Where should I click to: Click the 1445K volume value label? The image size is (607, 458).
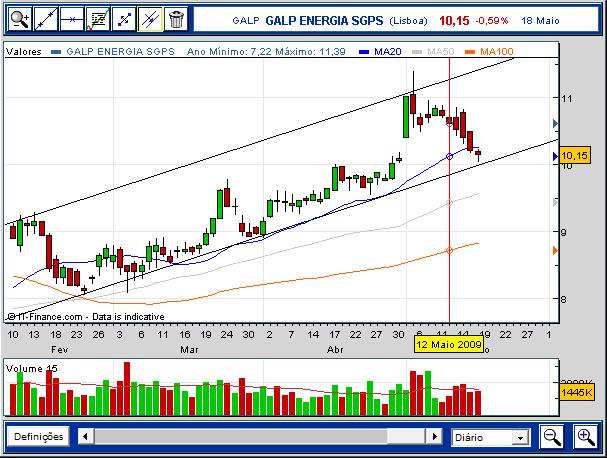[x=577, y=392]
